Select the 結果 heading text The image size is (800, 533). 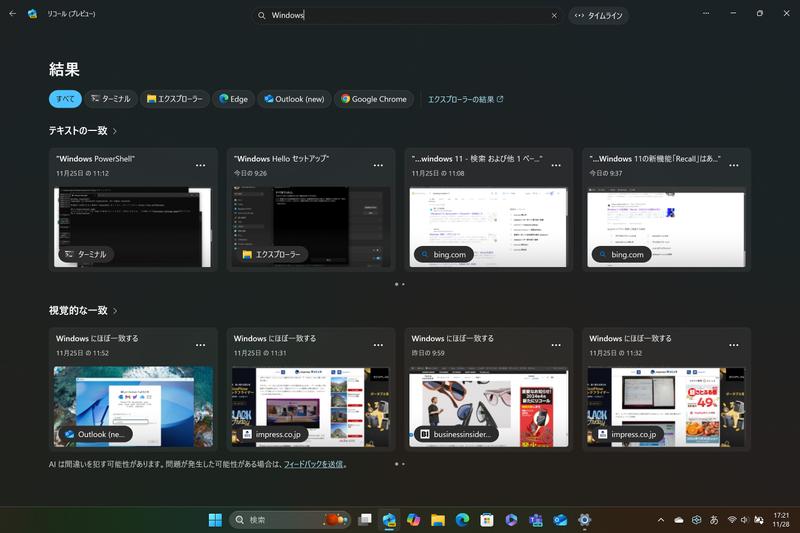click(x=64, y=69)
